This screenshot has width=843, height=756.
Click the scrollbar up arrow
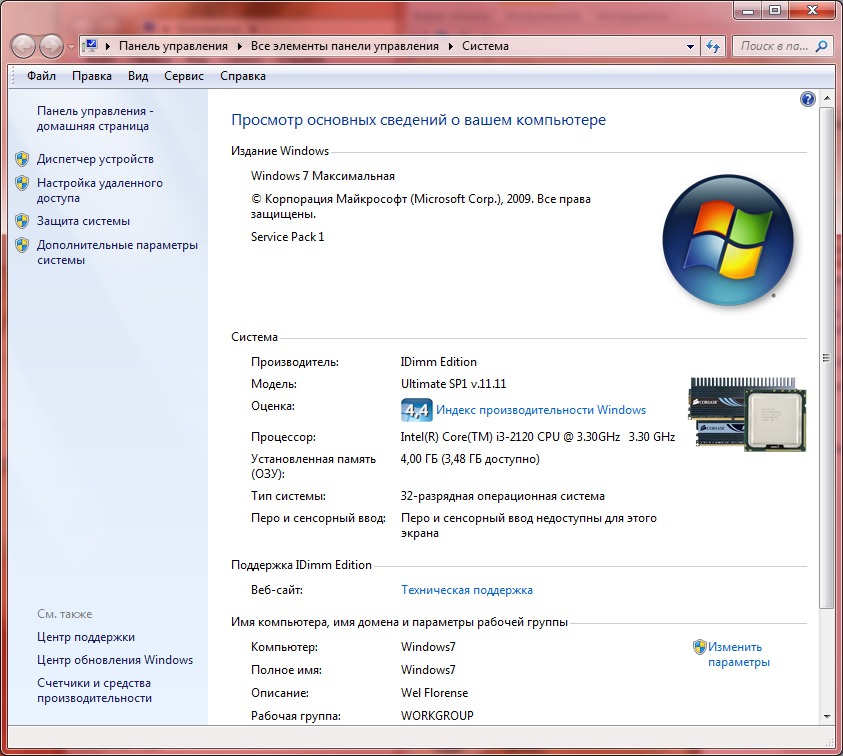coord(826,98)
